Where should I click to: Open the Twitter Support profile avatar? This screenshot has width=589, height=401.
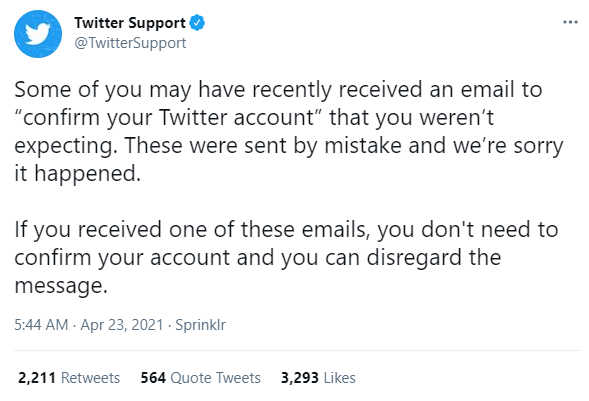(38, 34)
